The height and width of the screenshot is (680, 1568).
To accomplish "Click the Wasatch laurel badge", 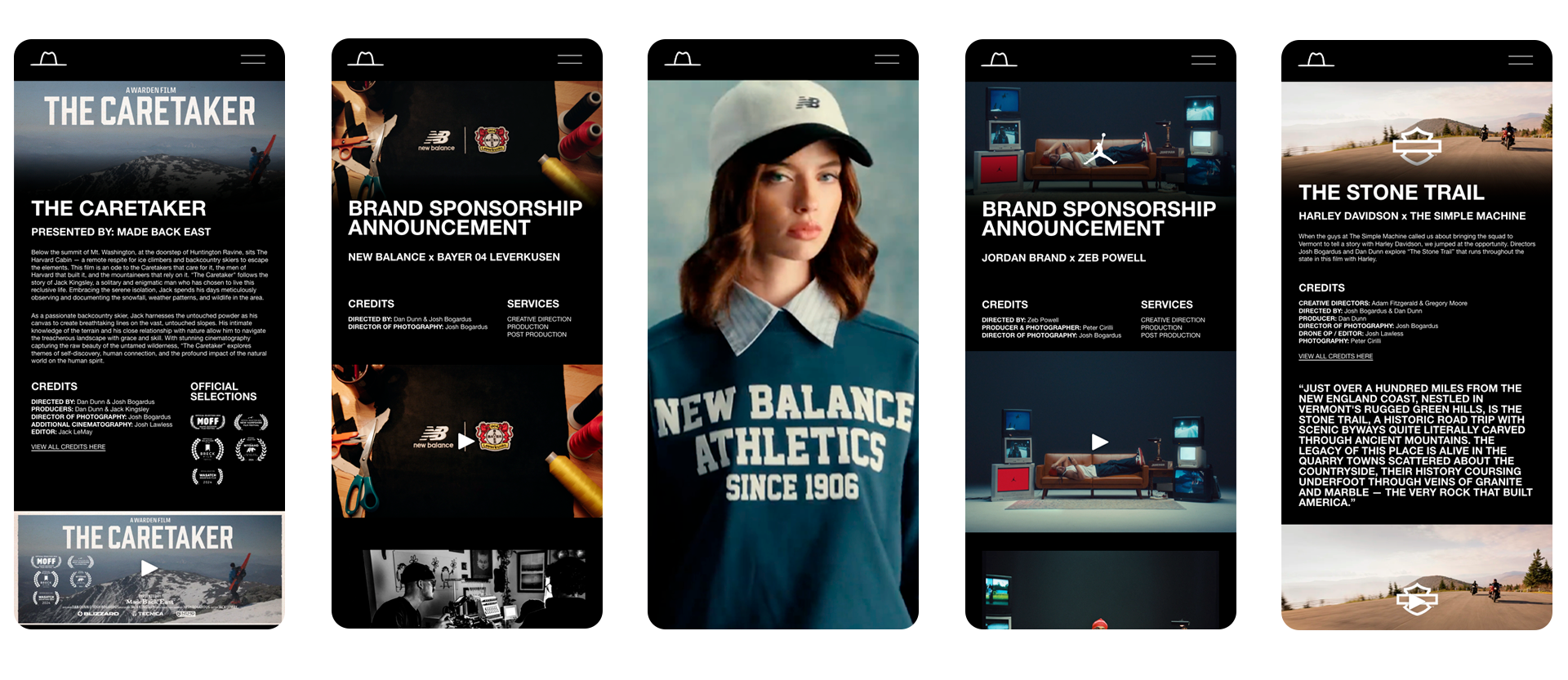I will click(207, 476).
